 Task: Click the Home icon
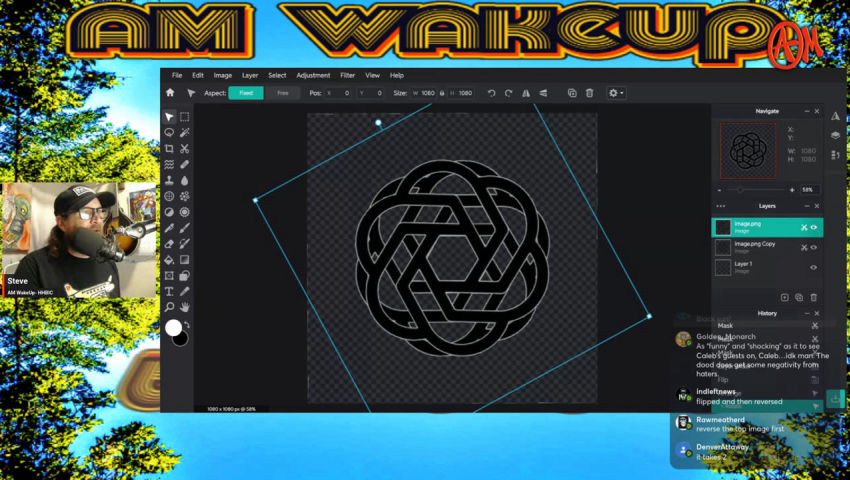pyautogui.click(x=170, y=93)
